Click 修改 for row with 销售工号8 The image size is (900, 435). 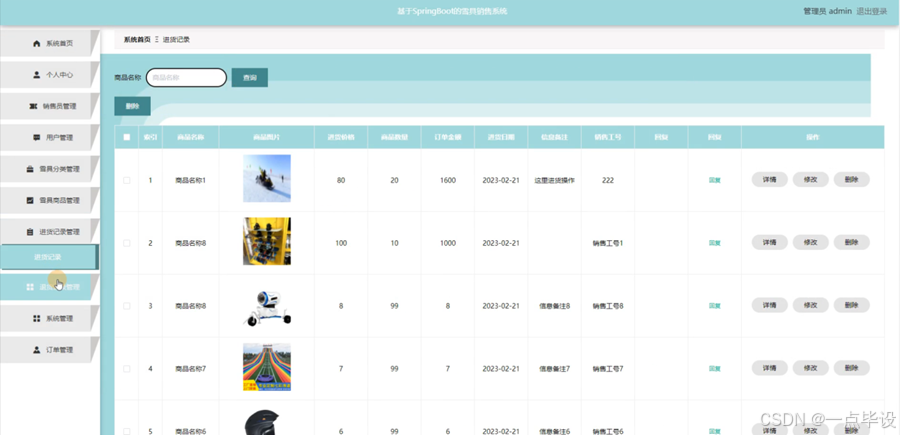[x=810, y=305]
